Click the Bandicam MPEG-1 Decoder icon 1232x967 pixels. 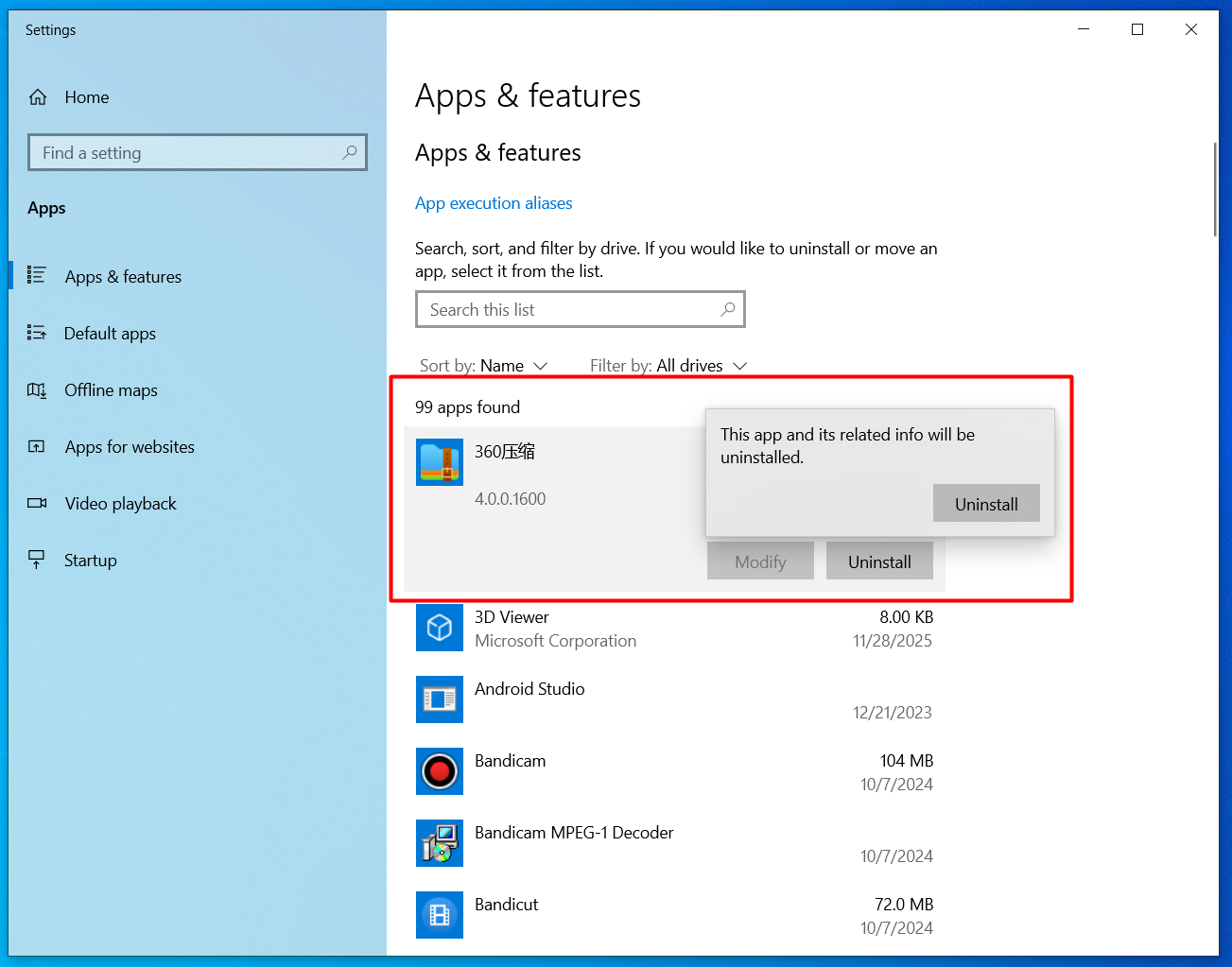[x=440, y=843]
